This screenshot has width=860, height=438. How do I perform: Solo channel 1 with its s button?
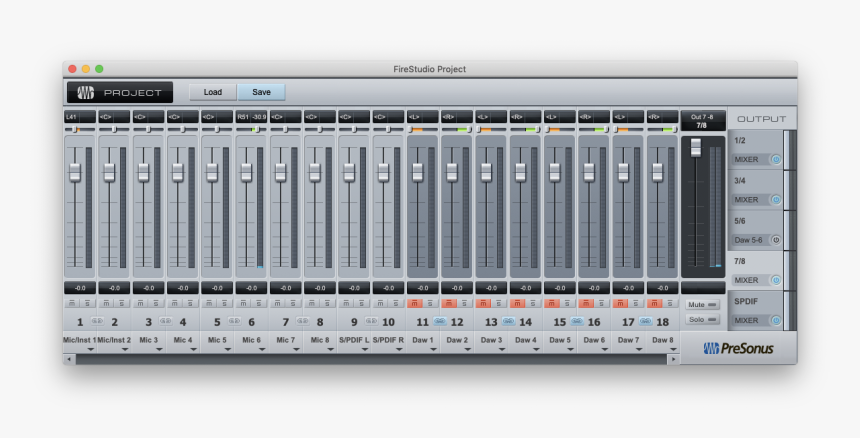(x=87, y=303)
